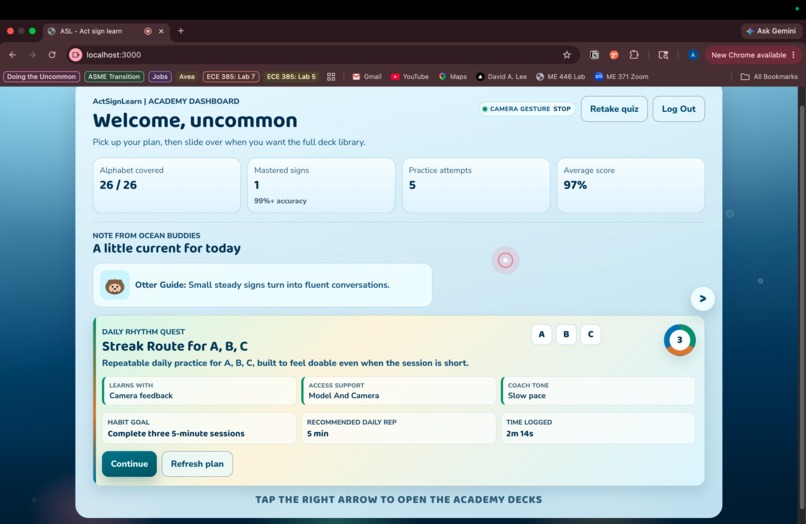Click the Recommended Daily Rep 5 min tile
Viewport: 806px width, 524px height.
pyautogui.click(x=399, y=428)
